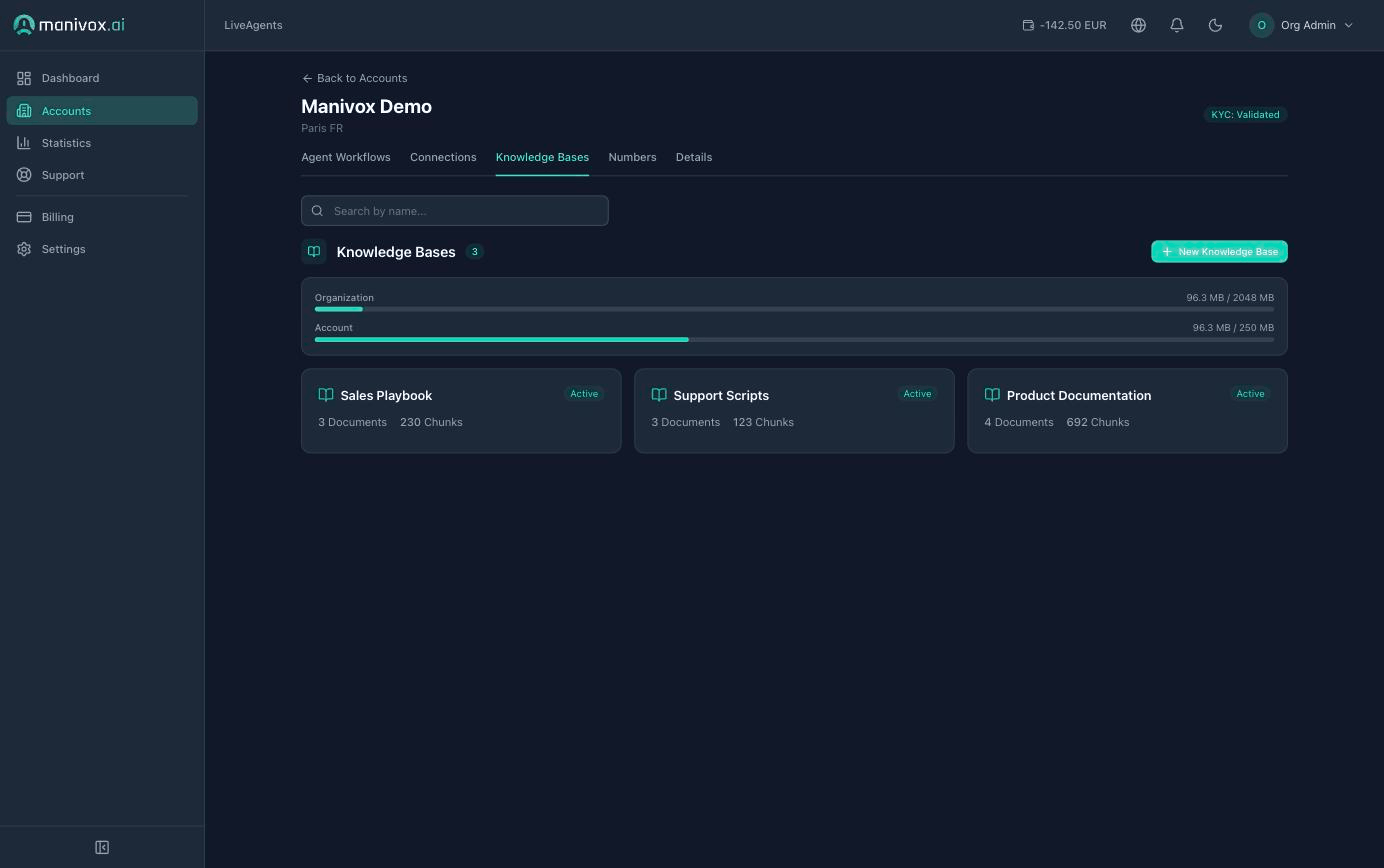Select Accounts in the sidebar

(102, 111)
